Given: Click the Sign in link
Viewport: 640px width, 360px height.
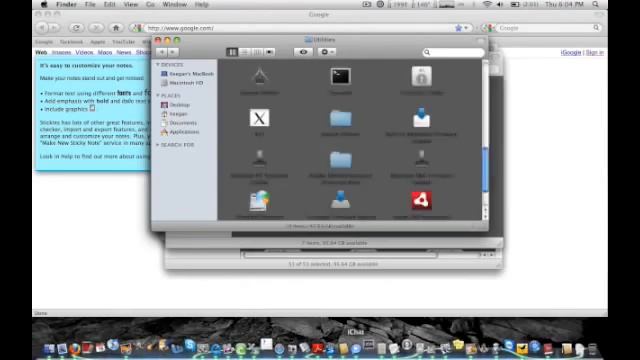Looking at the screenshot, I should coord(595,53).
